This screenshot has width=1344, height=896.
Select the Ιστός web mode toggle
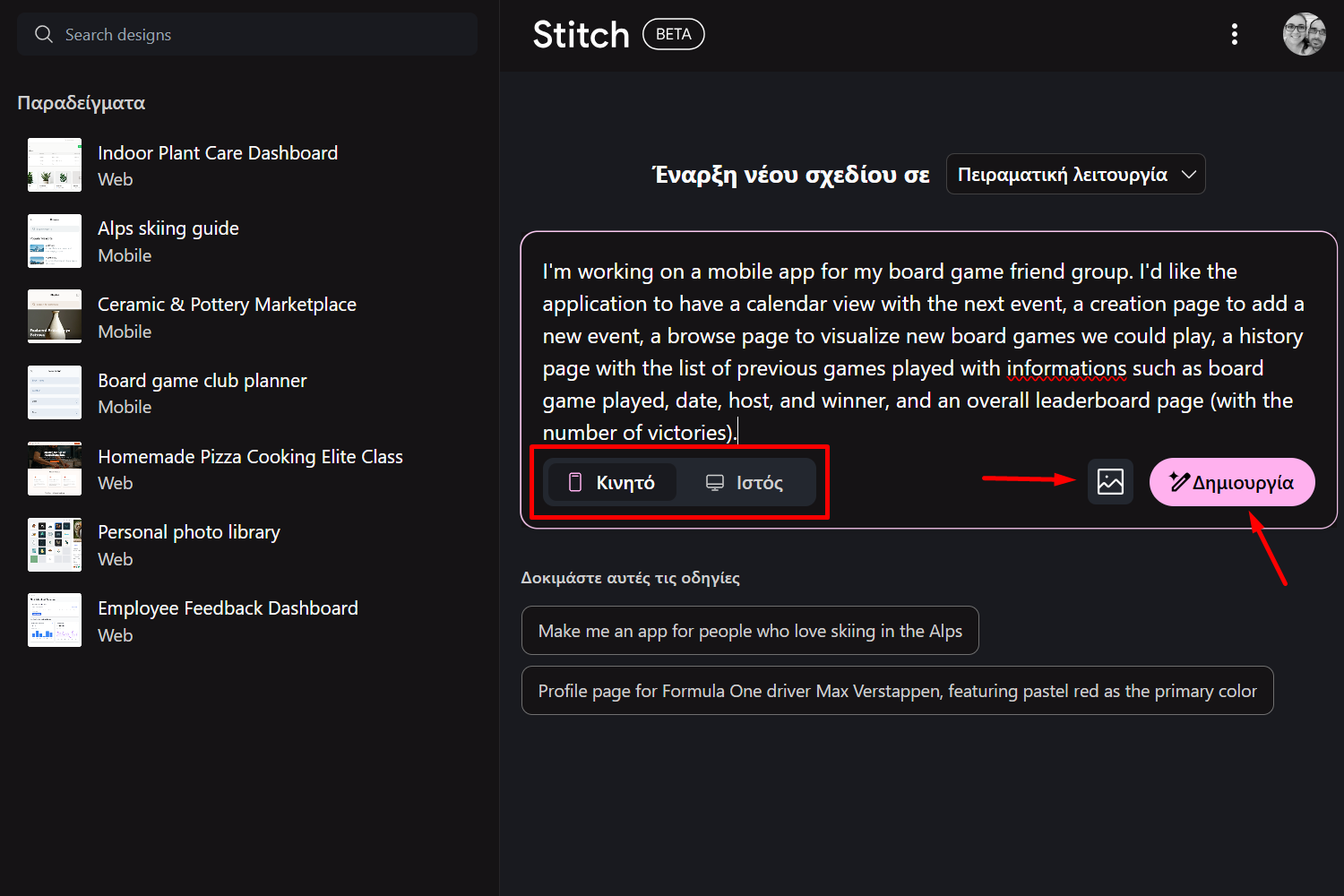point(745,483)
